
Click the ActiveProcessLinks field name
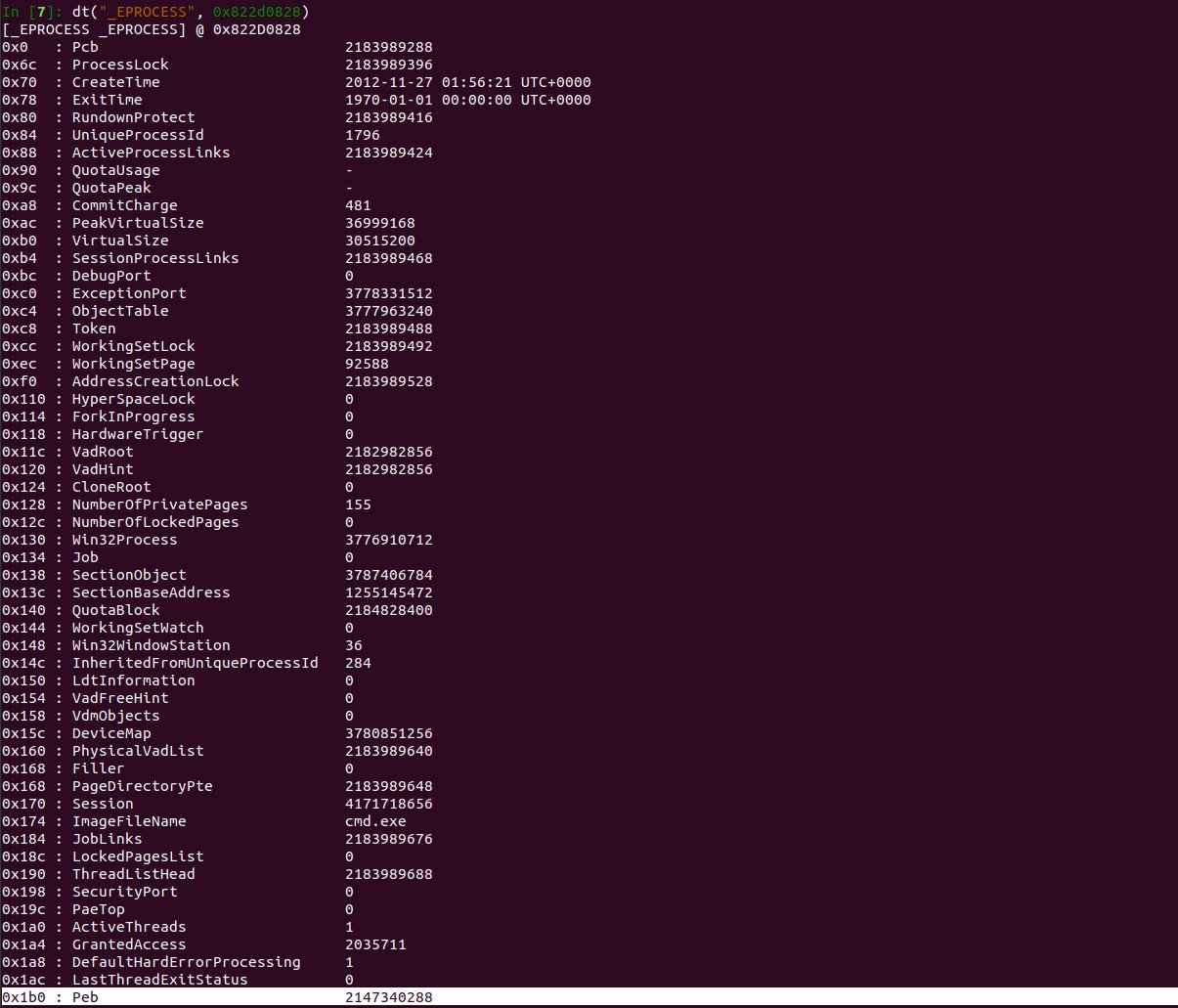coord(151,153)
